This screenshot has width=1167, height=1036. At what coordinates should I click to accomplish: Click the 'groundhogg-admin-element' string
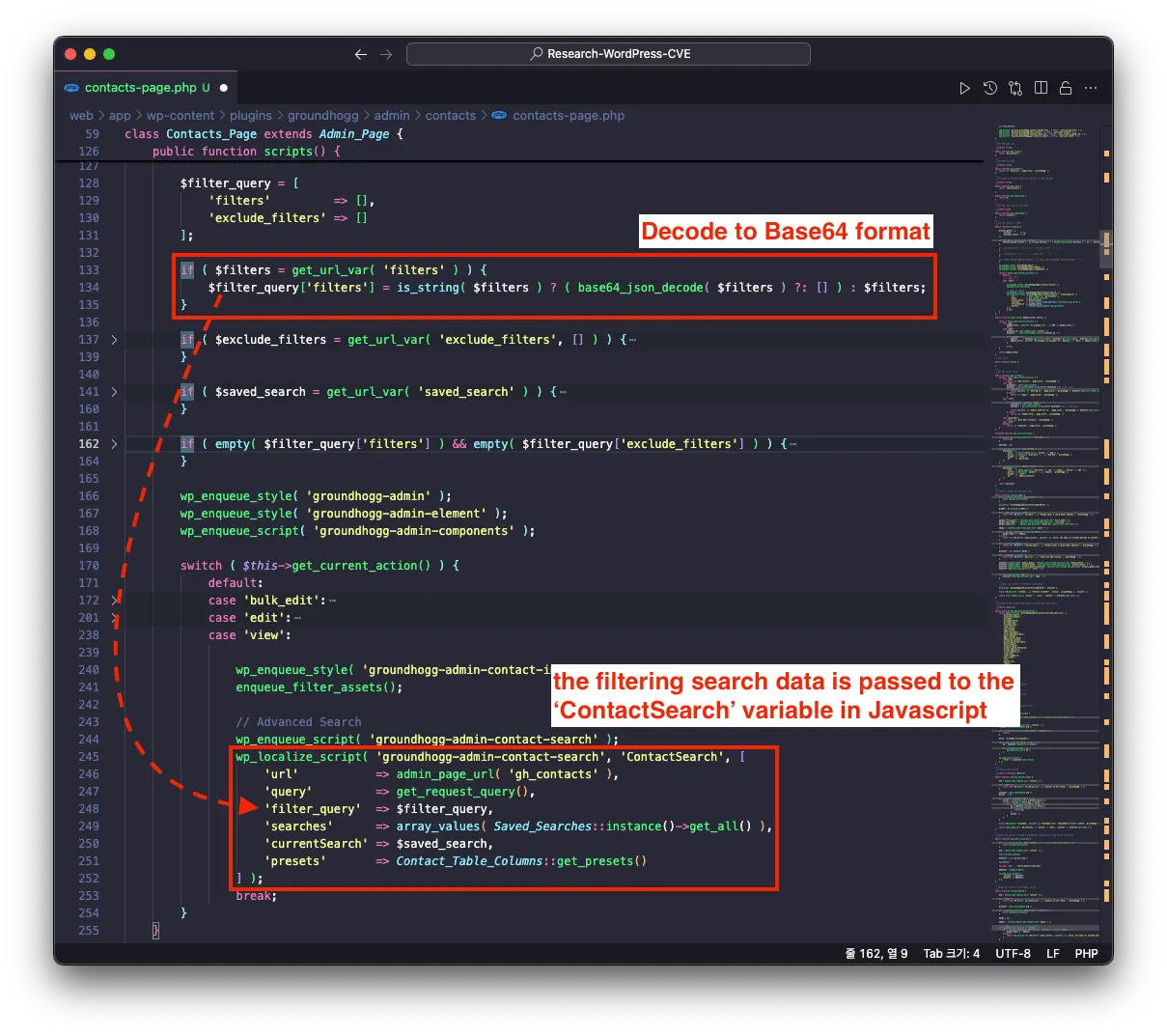[396, 514]
